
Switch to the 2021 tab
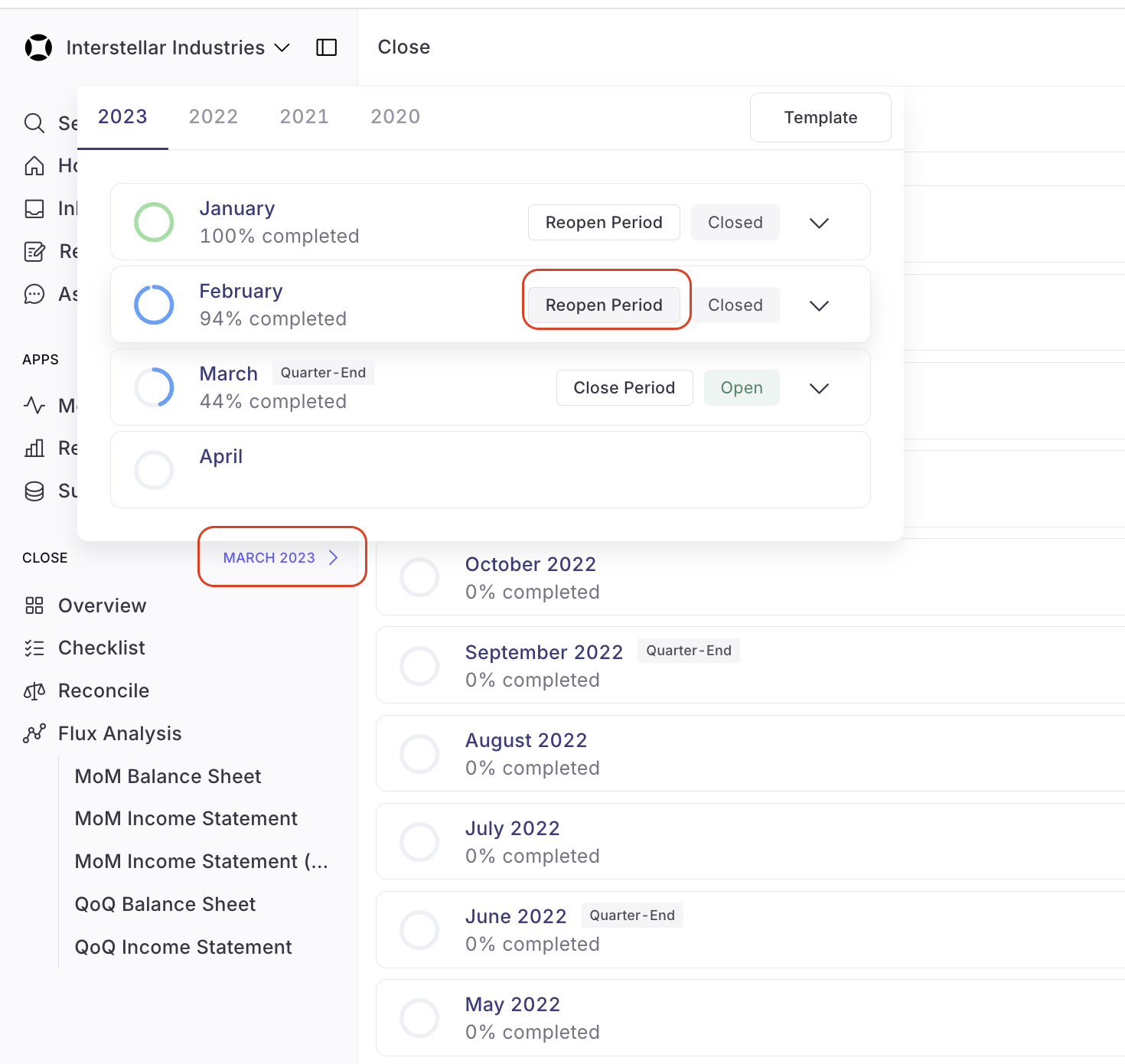pos(305,116)
